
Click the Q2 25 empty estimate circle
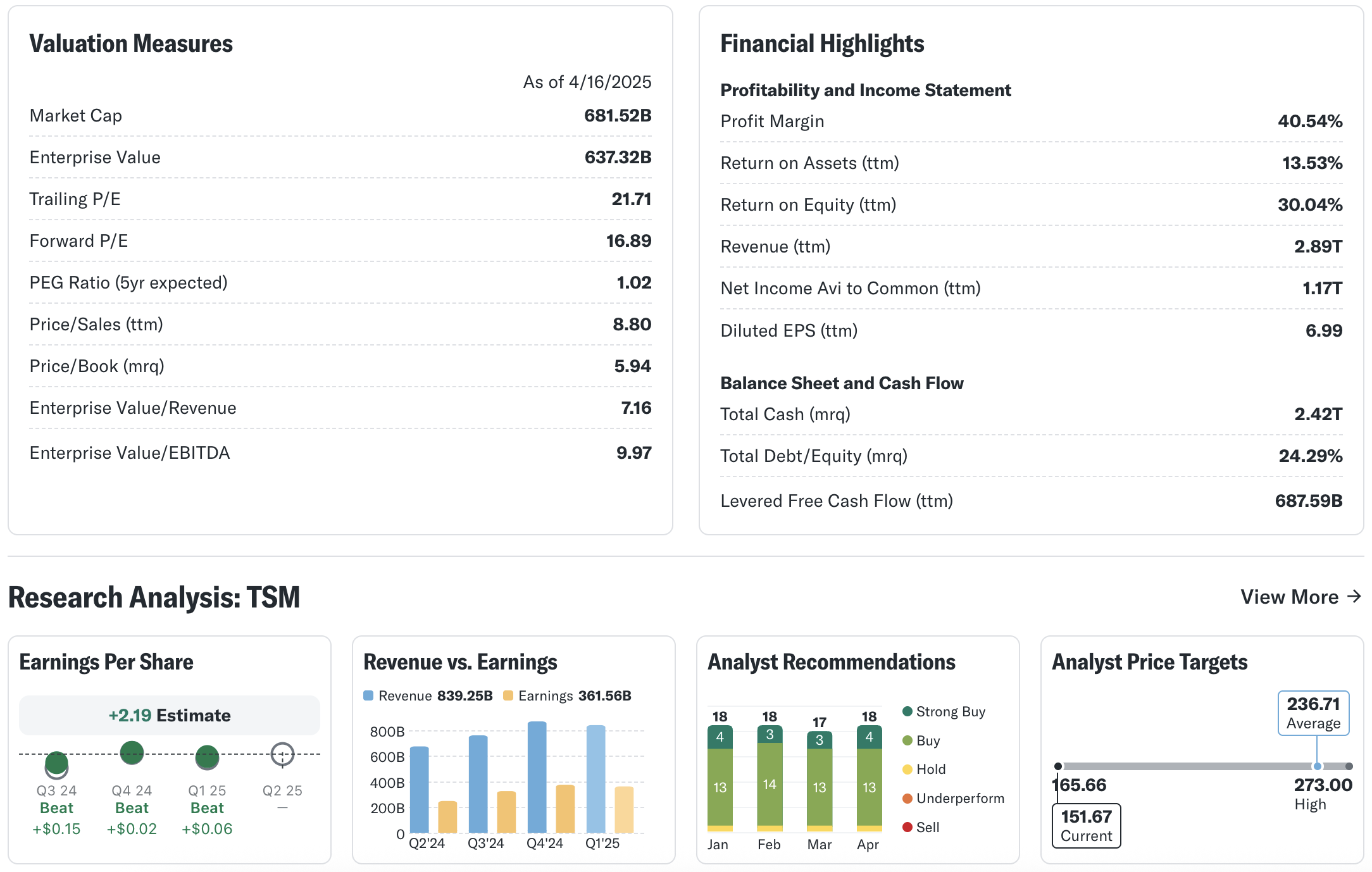click(282, 754)
